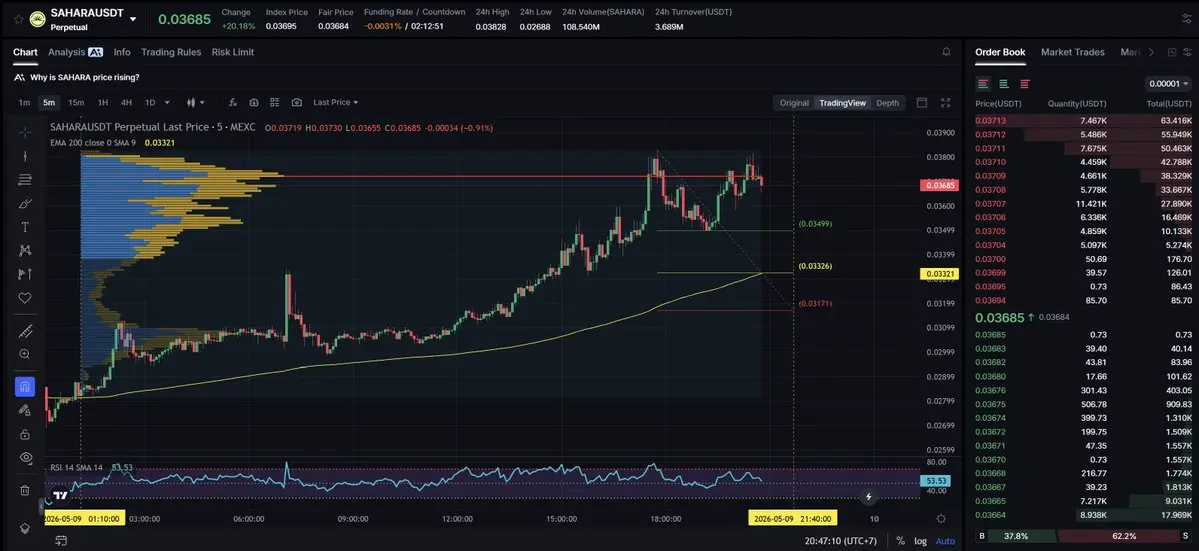Screen dimensions: 1199x551
Task: Switch to the Market Trades tab
Action: click(x=1073, y=52)
